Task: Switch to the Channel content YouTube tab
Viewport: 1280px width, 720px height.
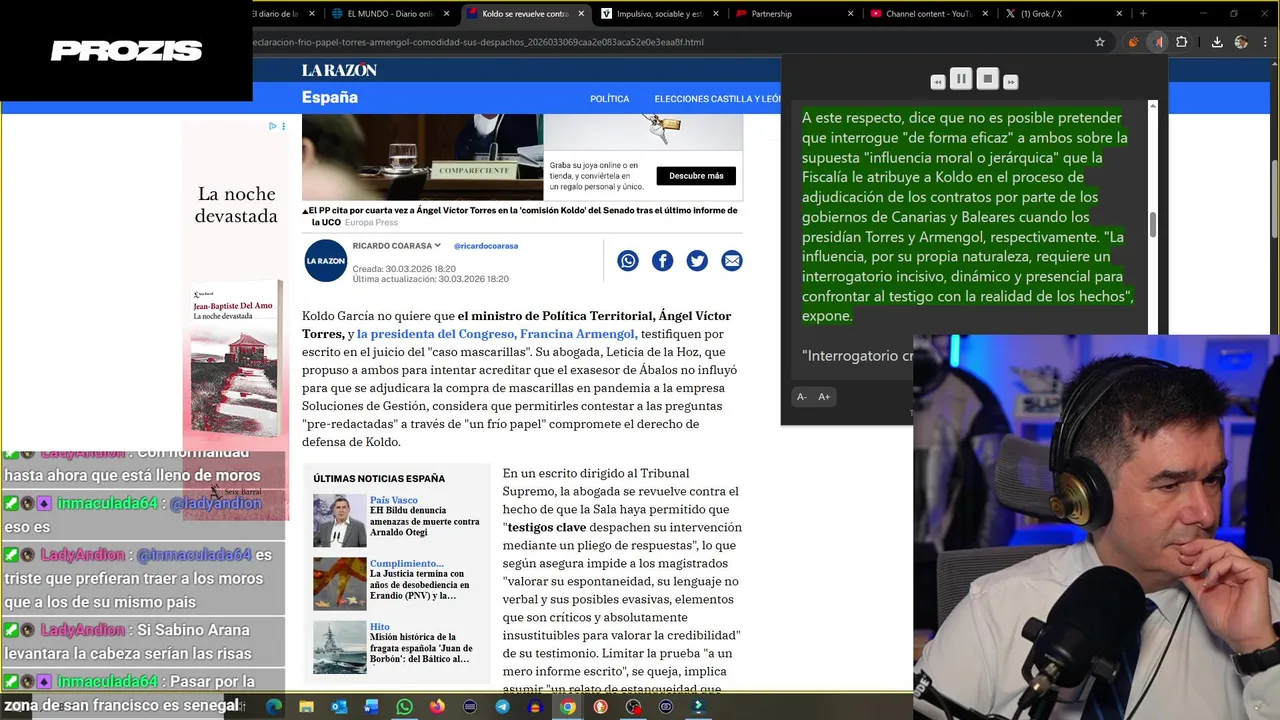Action: pos(928,14)
